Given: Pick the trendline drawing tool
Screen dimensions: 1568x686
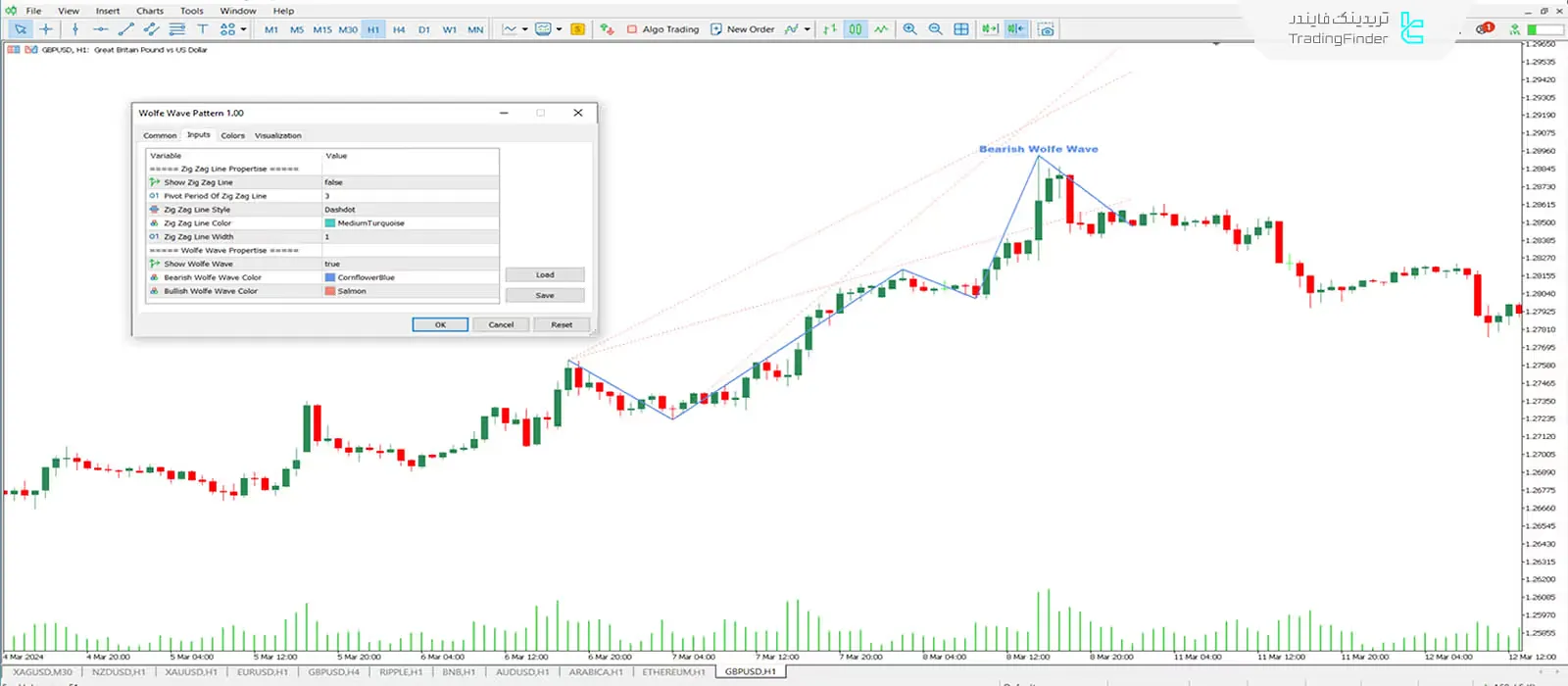Looking at the screenshot, I should point(125,29).
